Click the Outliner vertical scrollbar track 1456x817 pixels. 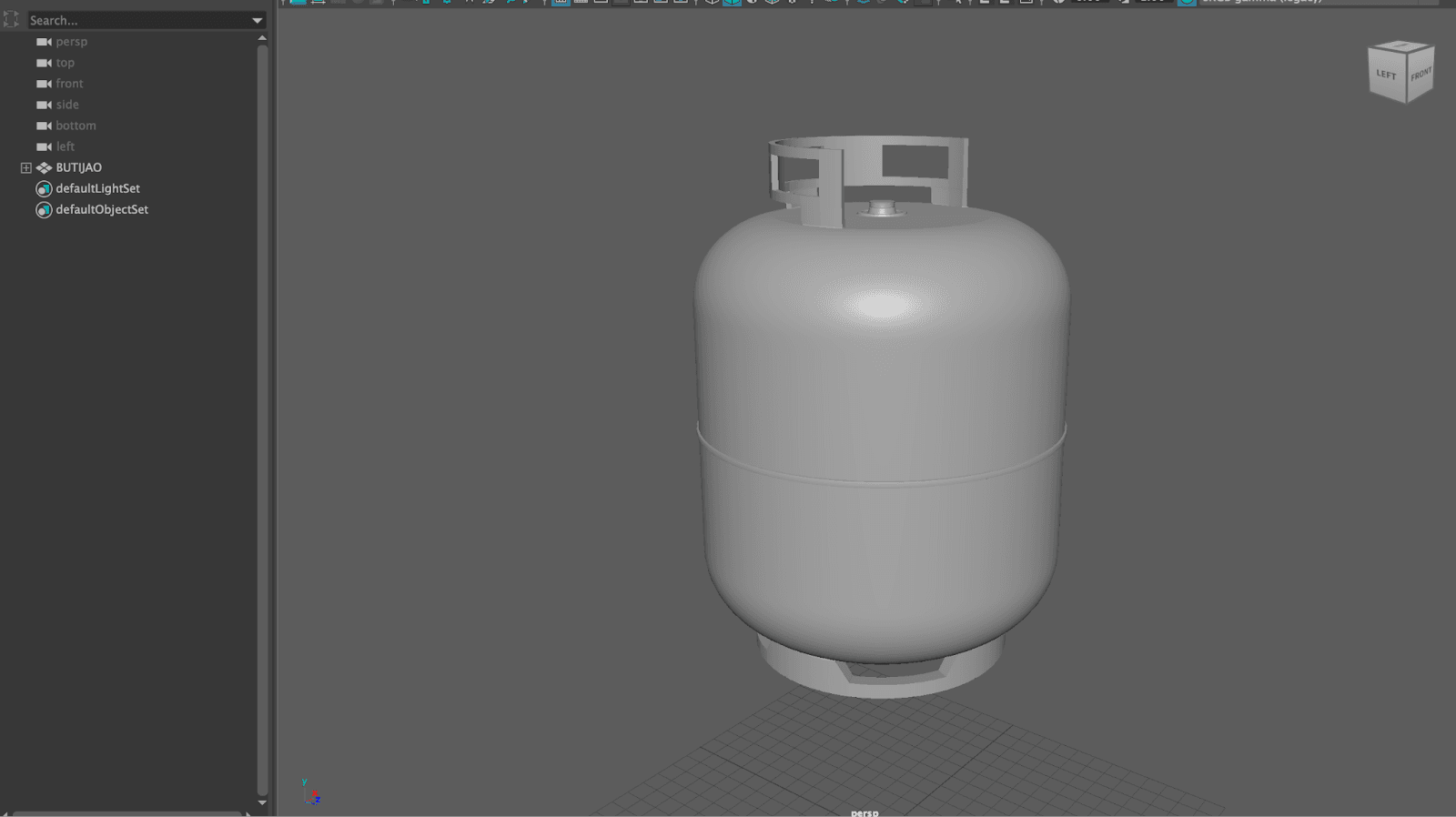pyautogui.click(x=262, y=419)
